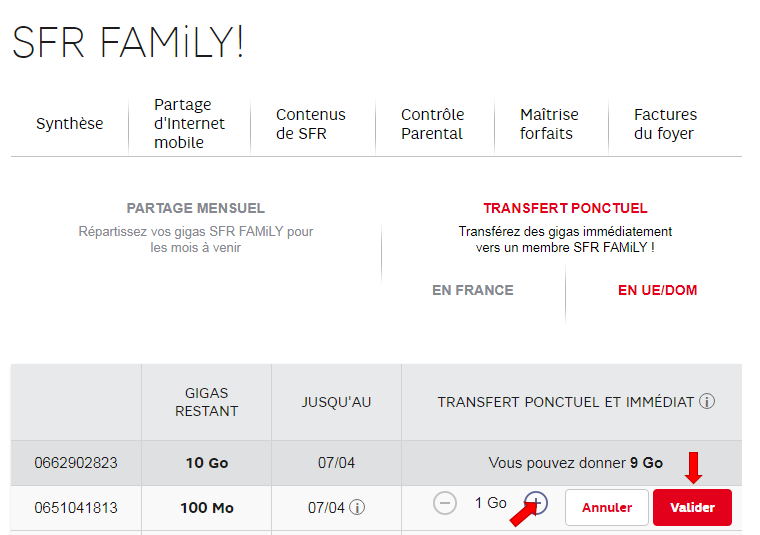Click phone number 0662902823 row
This screenshot has width=760, height=535.
click(x=76, y=463)
